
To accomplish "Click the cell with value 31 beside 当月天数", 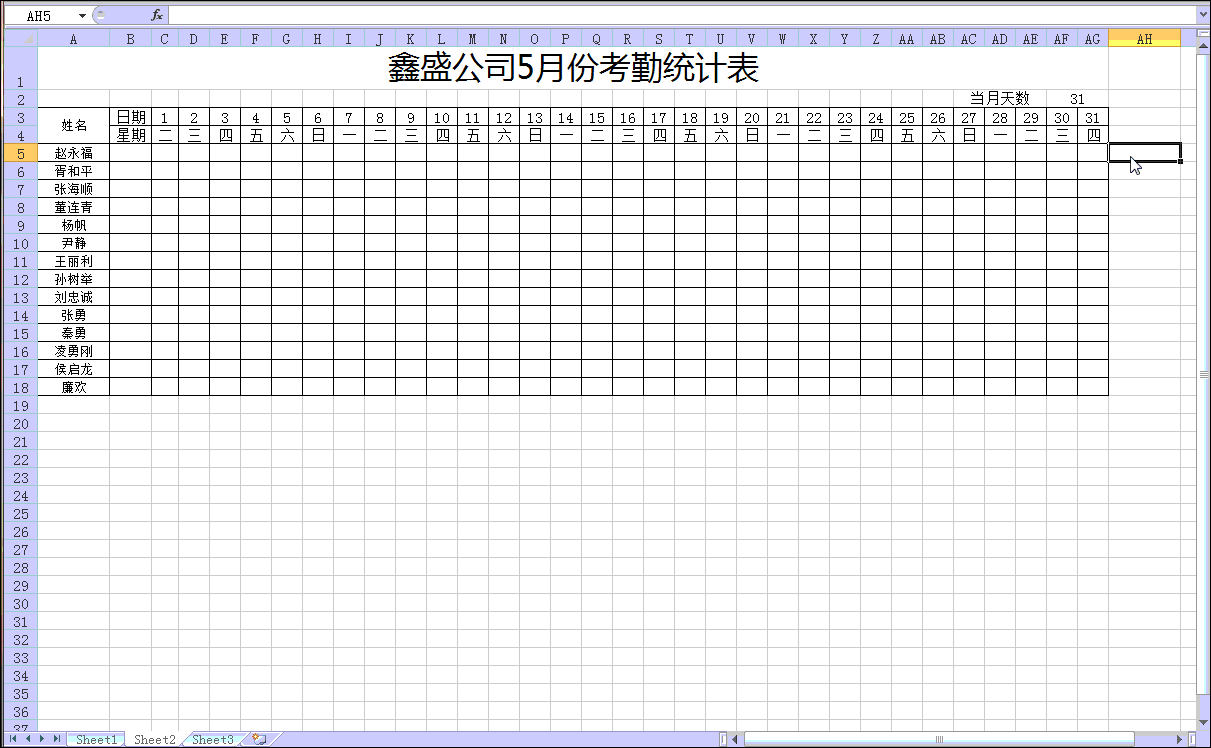I will (1077, 99).
